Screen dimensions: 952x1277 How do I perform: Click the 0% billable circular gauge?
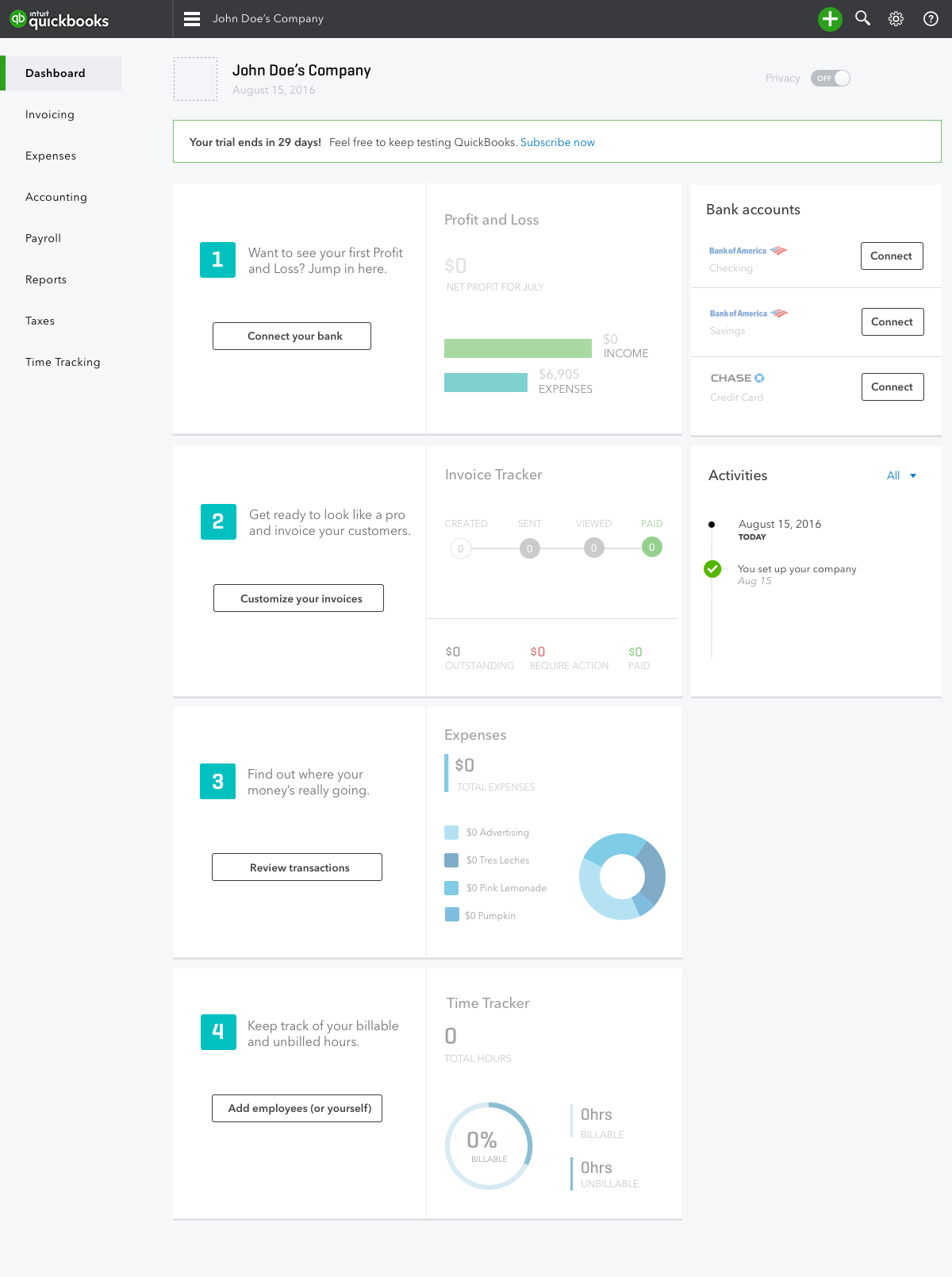point(489,1146)
